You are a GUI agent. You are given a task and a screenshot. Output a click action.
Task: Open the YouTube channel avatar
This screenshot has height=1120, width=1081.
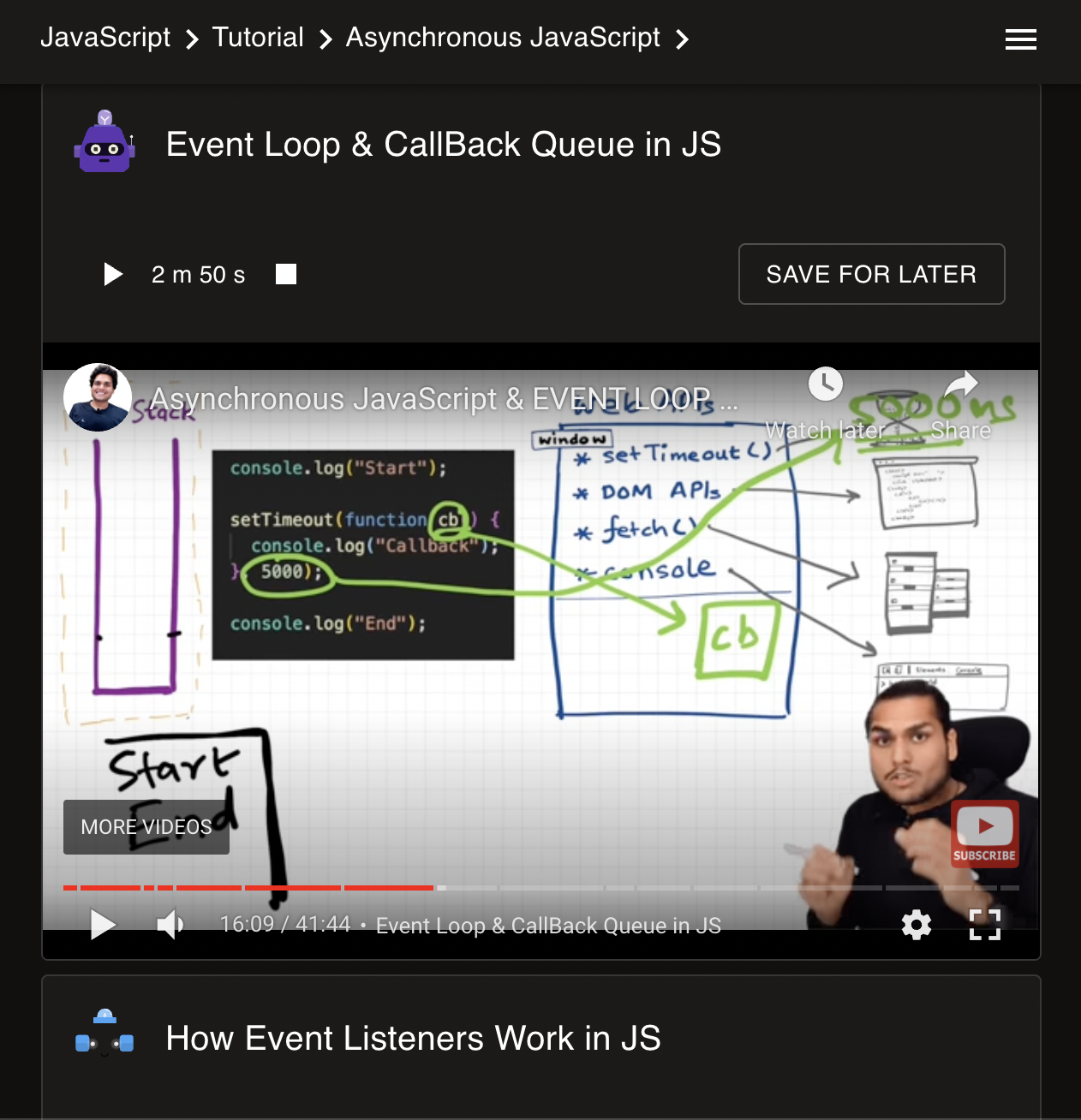tap(98, 397)
